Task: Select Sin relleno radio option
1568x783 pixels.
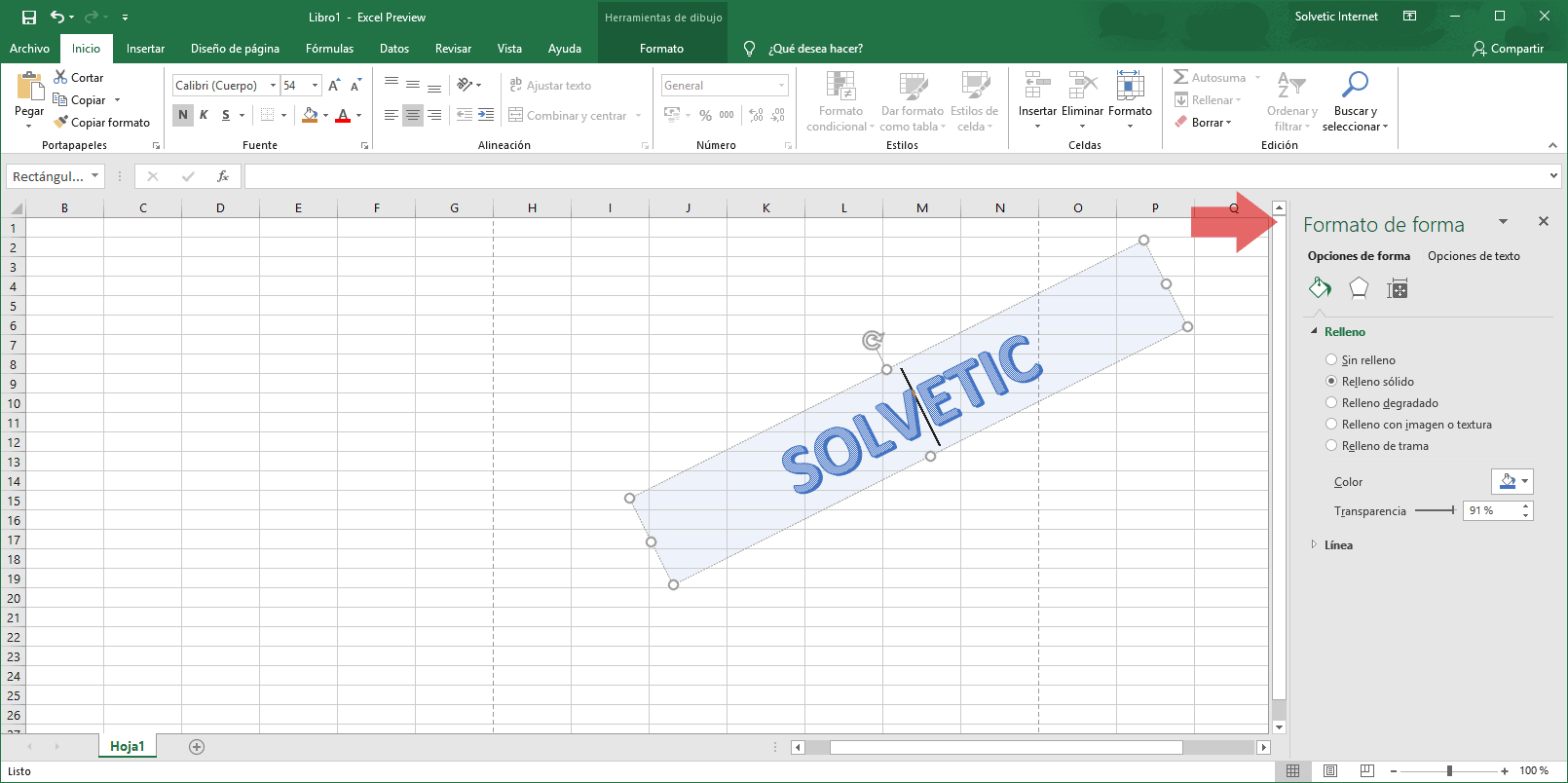Action: [x=1331, y=360]
